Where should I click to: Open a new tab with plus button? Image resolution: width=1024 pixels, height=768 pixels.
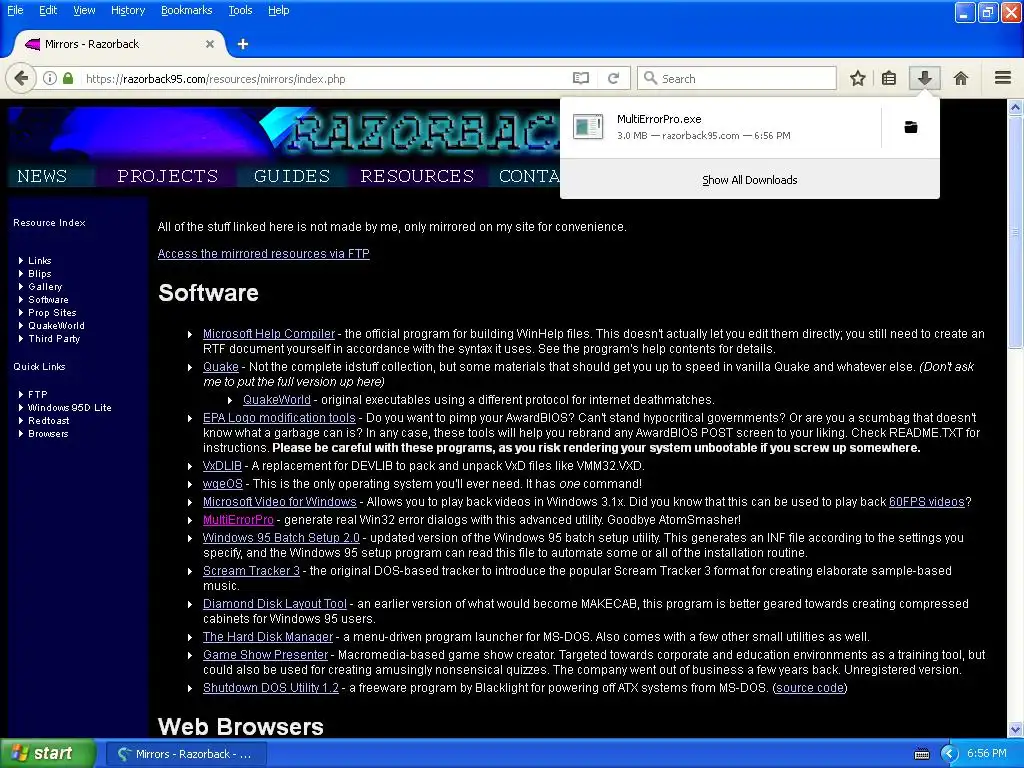tap(243, 44)
